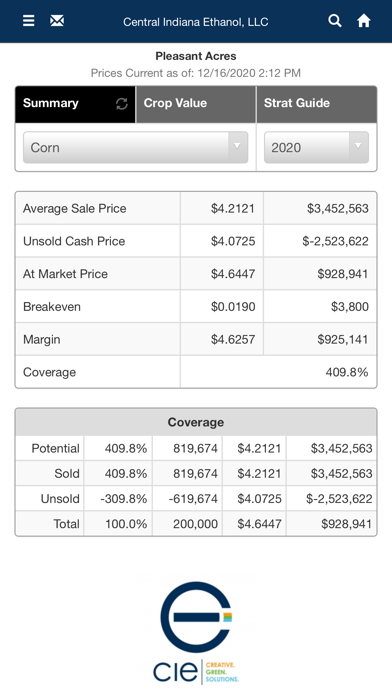Select the Summary tab
Image resolution: width=392 pixels, height=696 pixels.
[75, 104]
